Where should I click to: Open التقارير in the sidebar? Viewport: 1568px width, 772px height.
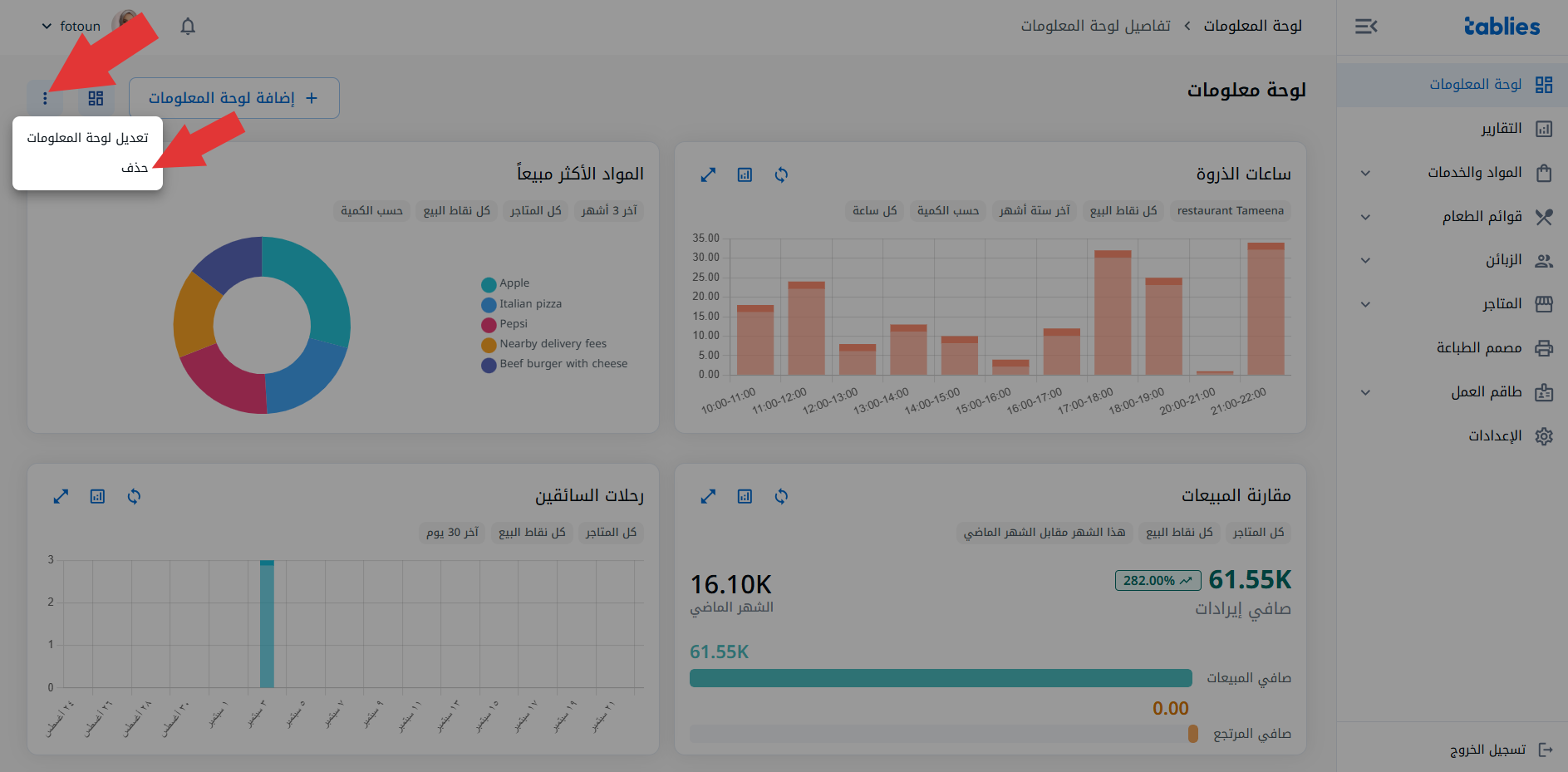pyautogui.click(x=1452, y=129)
